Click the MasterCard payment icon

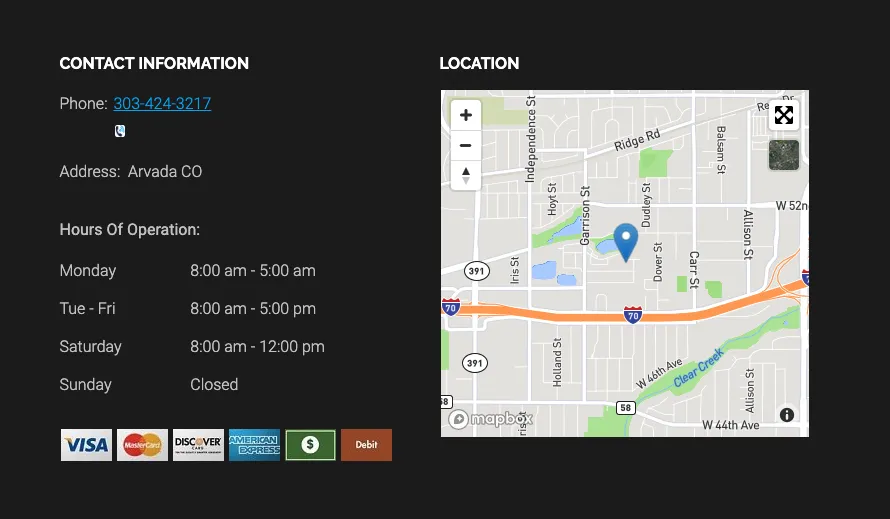(142, 445)
